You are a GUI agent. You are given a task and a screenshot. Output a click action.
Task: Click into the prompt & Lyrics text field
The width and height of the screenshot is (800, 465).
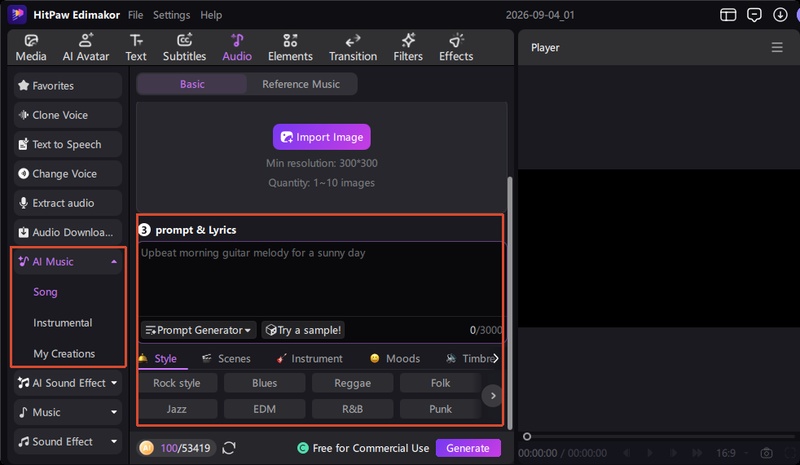tap(320, 279)
